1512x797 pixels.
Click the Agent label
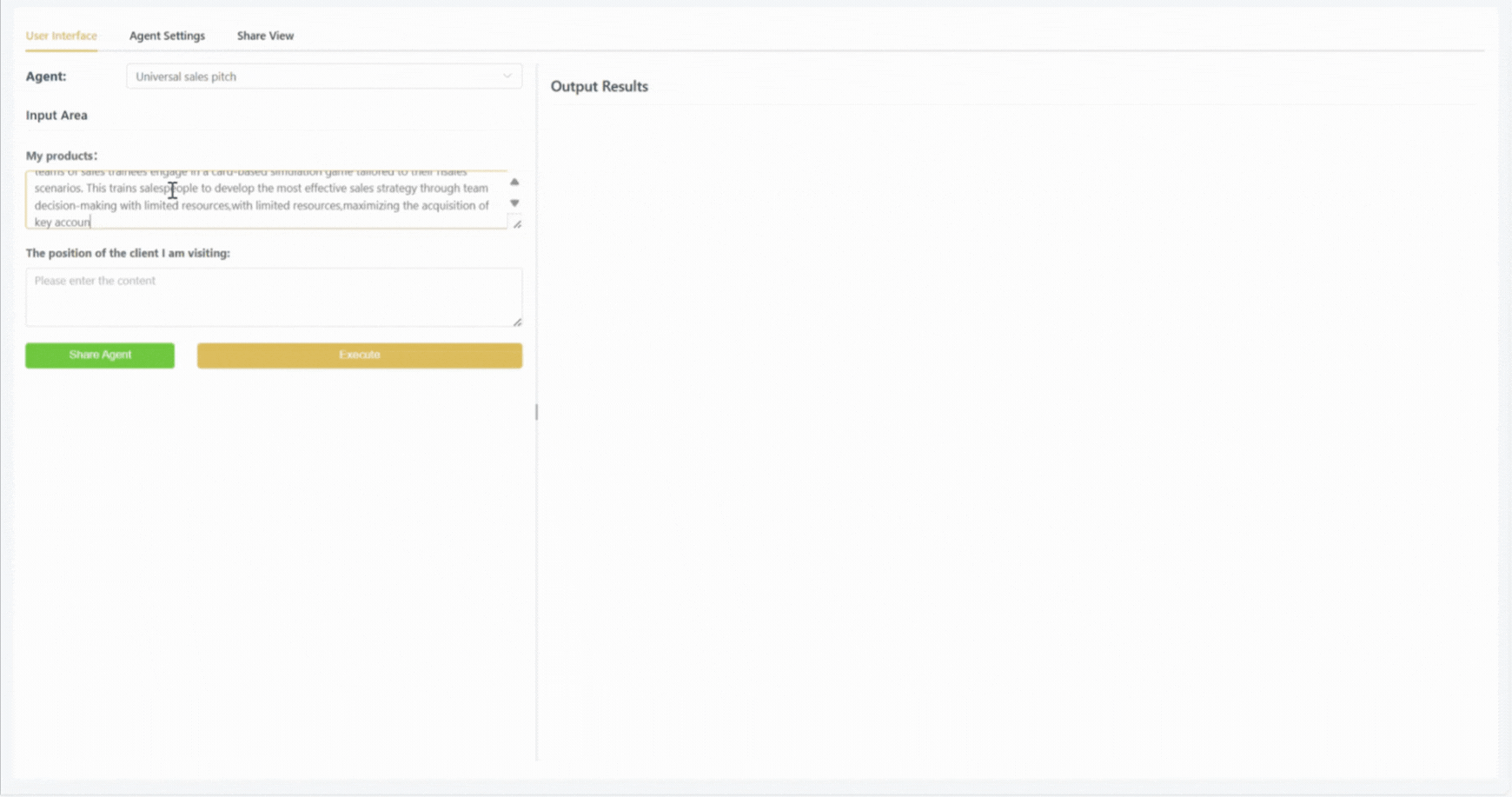pyautogui.click(x=46, y=76)
